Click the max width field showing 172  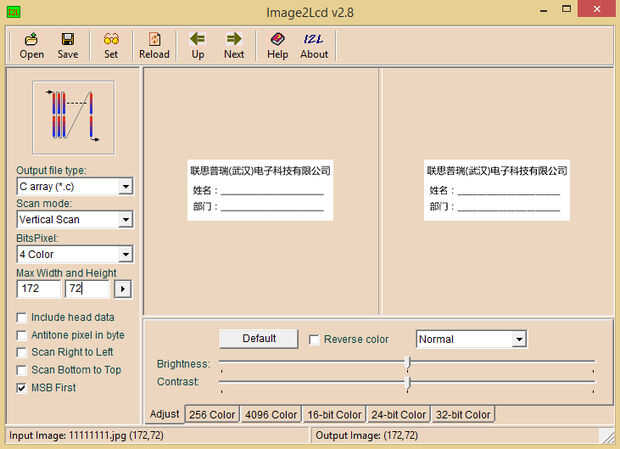(x=38, y=289)
